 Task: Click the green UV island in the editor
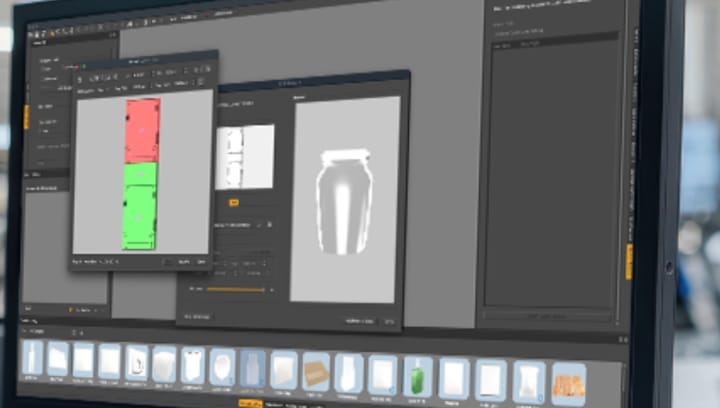click(141, 207)
